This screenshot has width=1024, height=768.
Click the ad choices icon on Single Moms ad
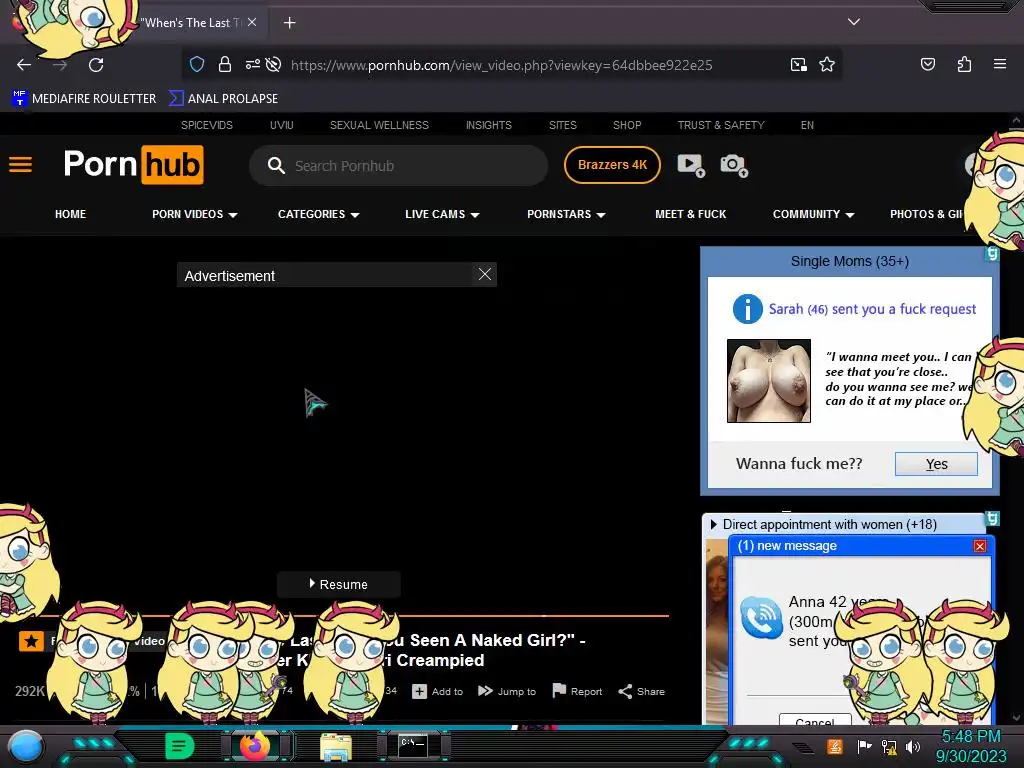click(x=992, y=254)
